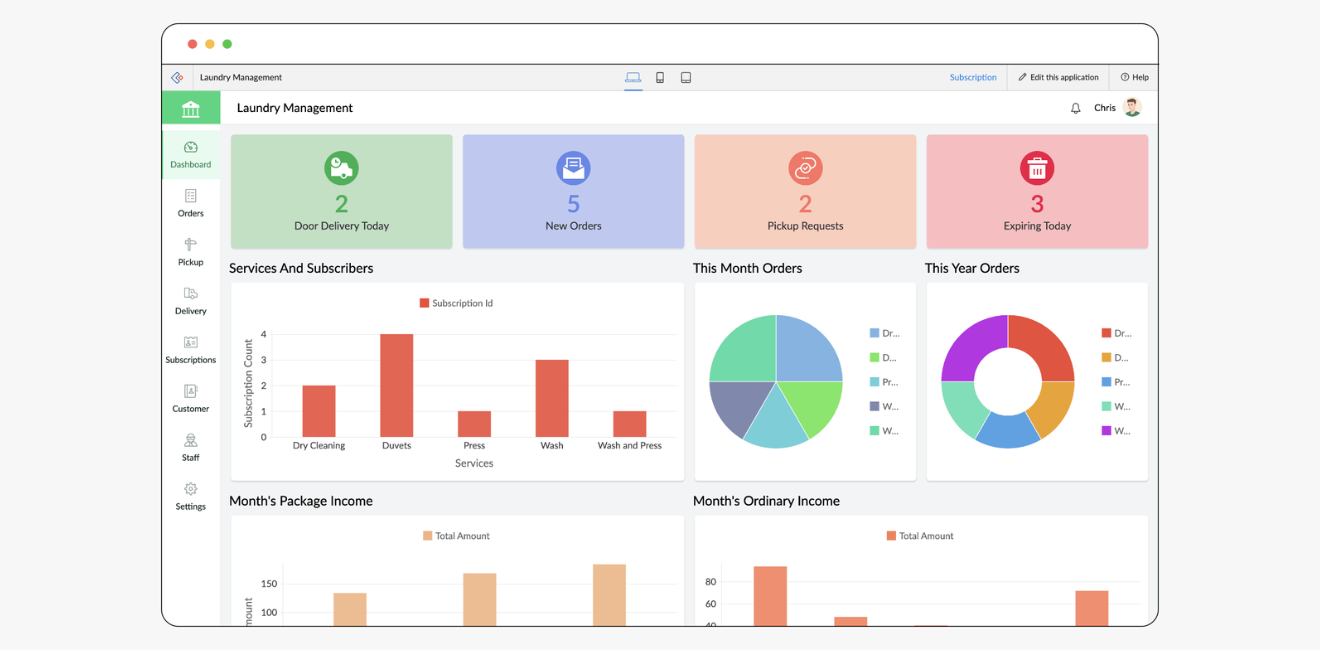
Task: Open the Settings gear section
Action: click(x=191, y=497)
